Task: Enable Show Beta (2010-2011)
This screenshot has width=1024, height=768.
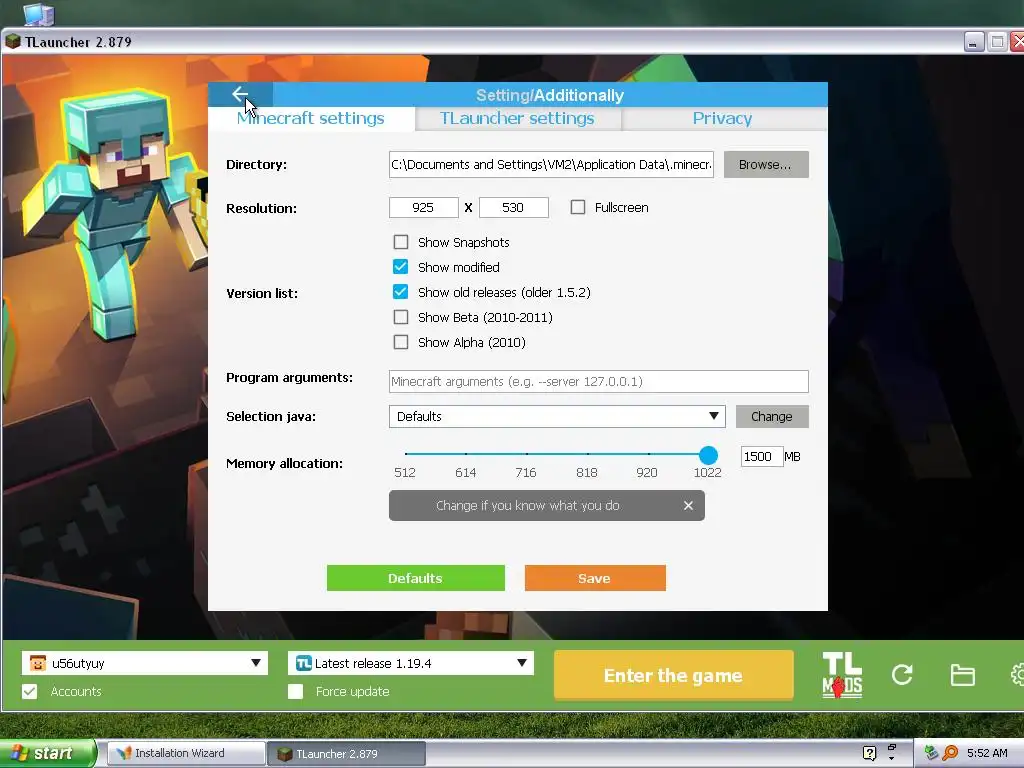Action: tap(400, 317)
